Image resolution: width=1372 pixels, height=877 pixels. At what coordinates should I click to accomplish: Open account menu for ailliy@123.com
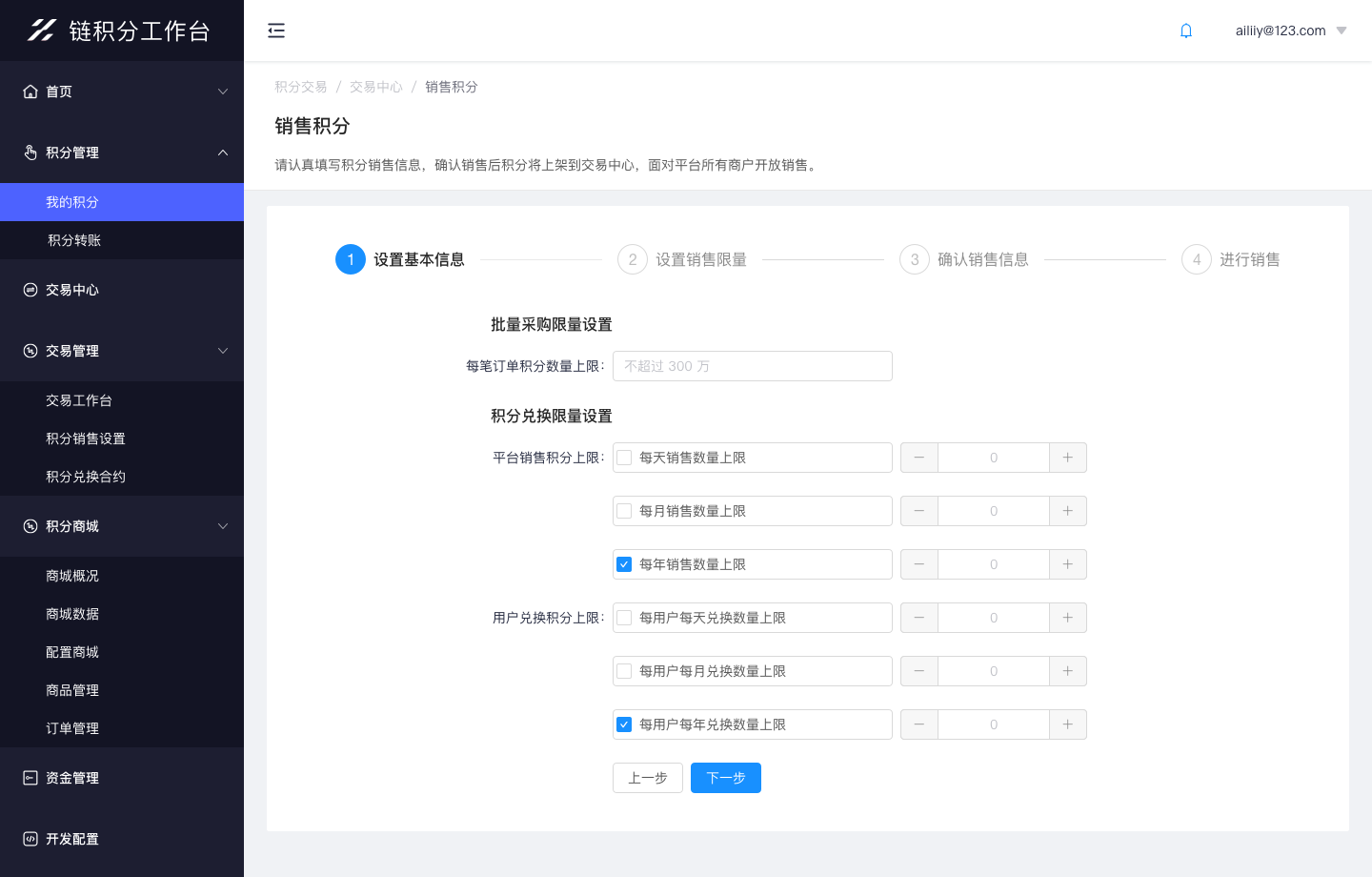pos(1281,31)
